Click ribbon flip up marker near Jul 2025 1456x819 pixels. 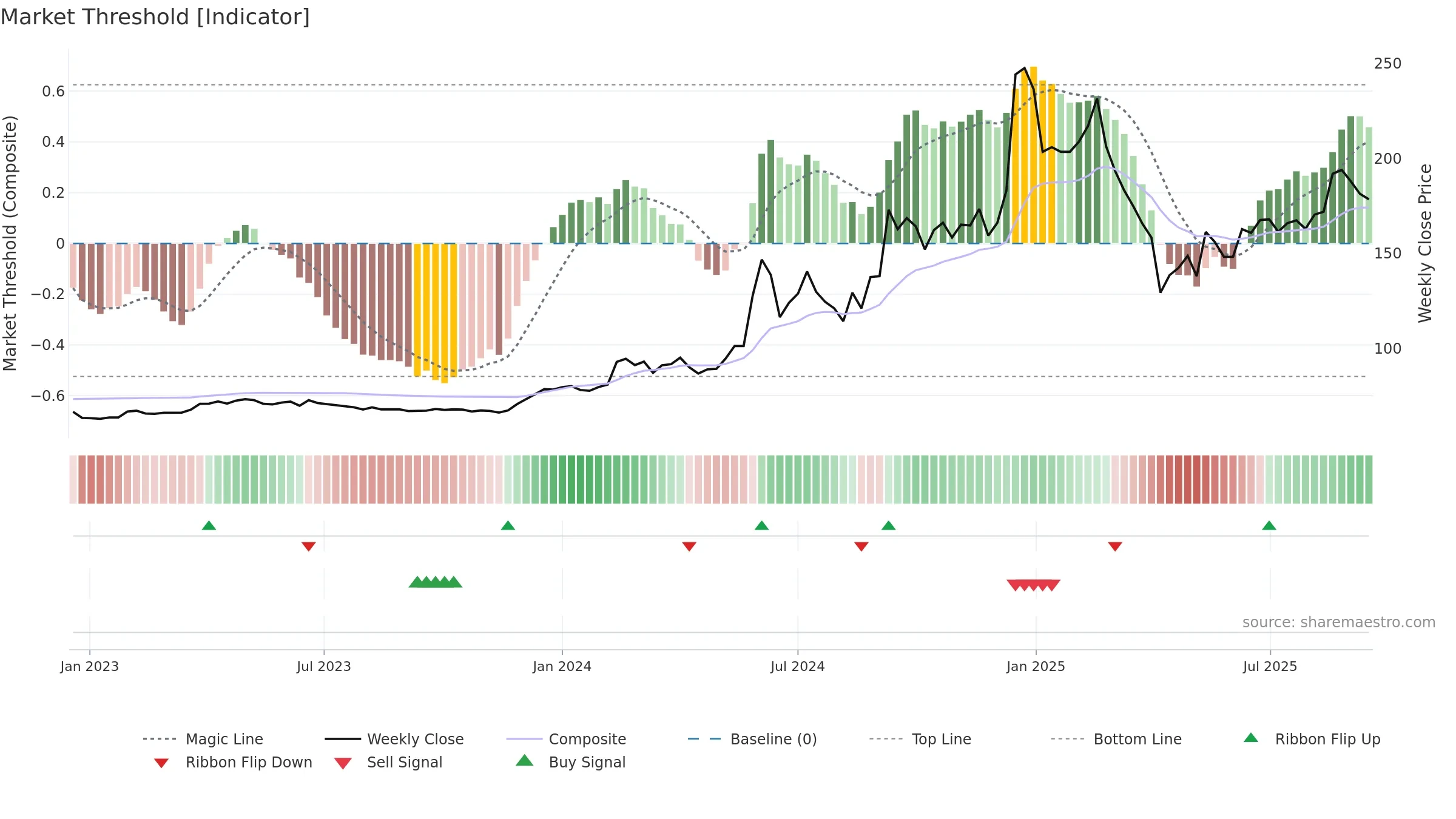click(x=1269, y=525)
